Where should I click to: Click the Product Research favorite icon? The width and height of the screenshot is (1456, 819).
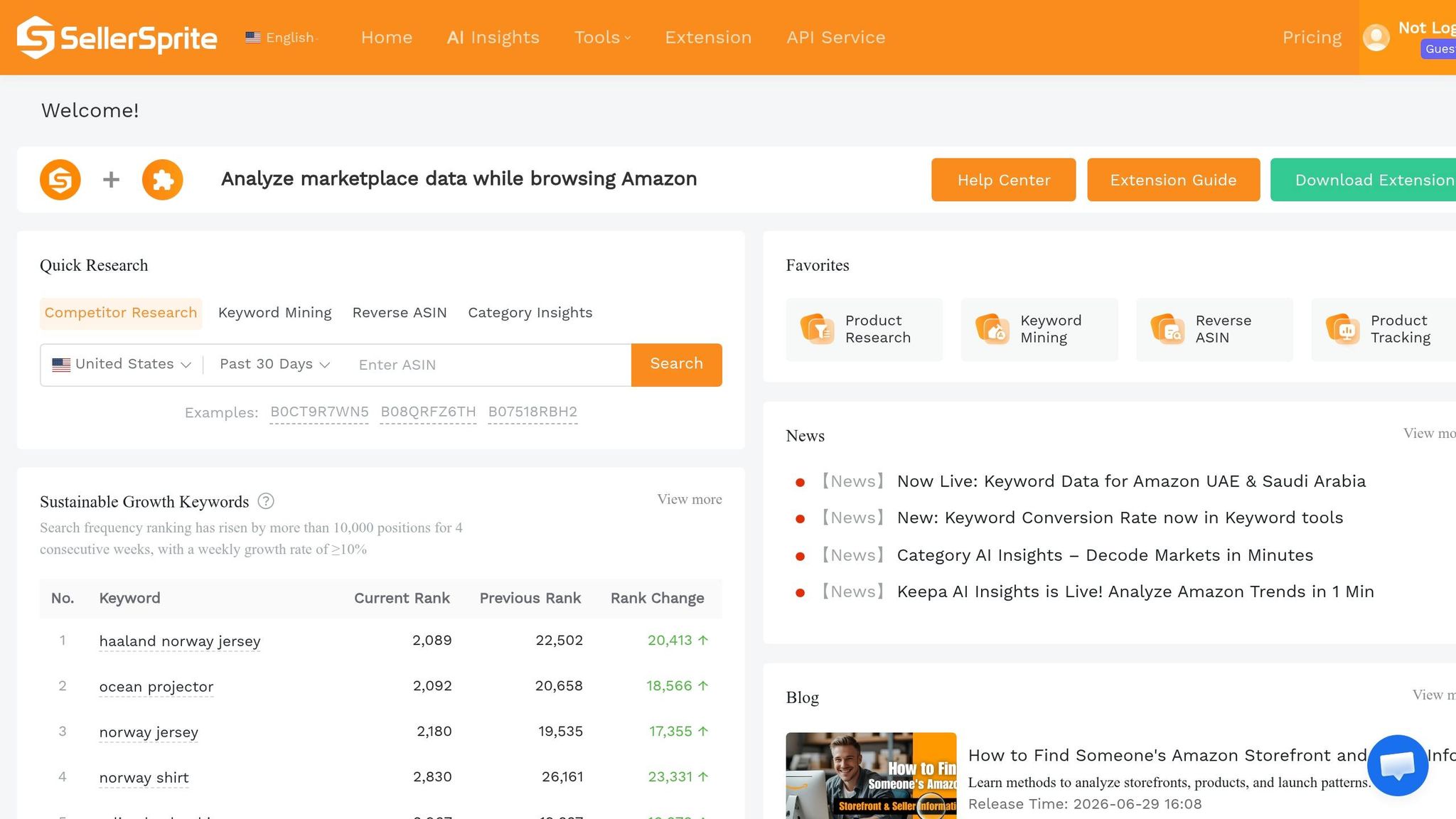[x=818, y=329]
